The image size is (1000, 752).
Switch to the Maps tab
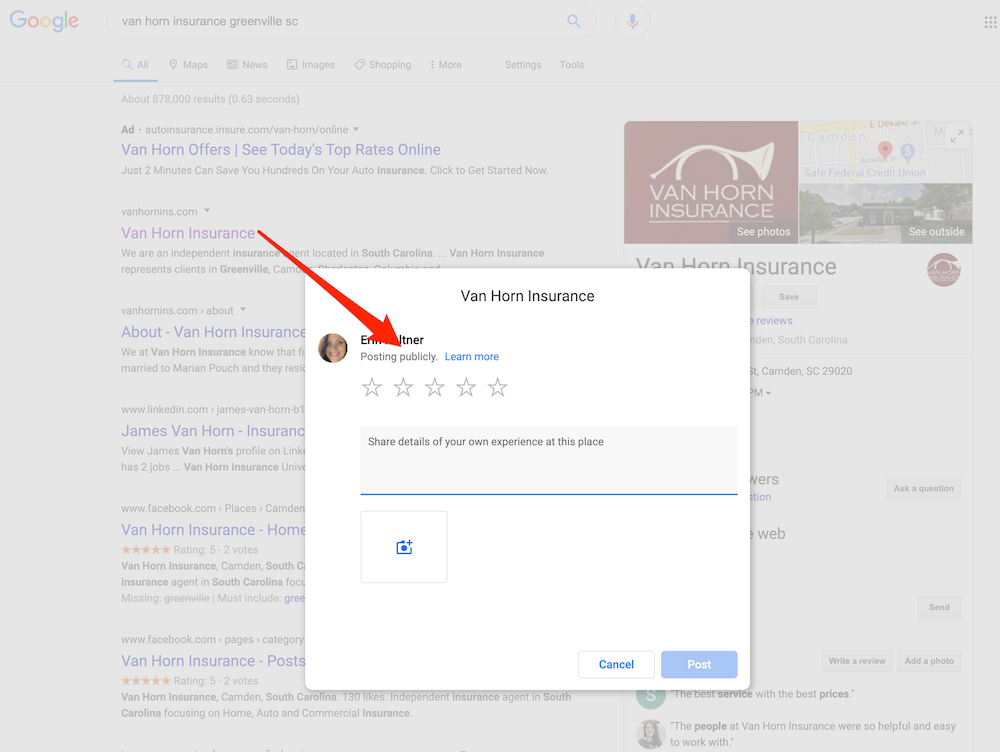[188, 65]
